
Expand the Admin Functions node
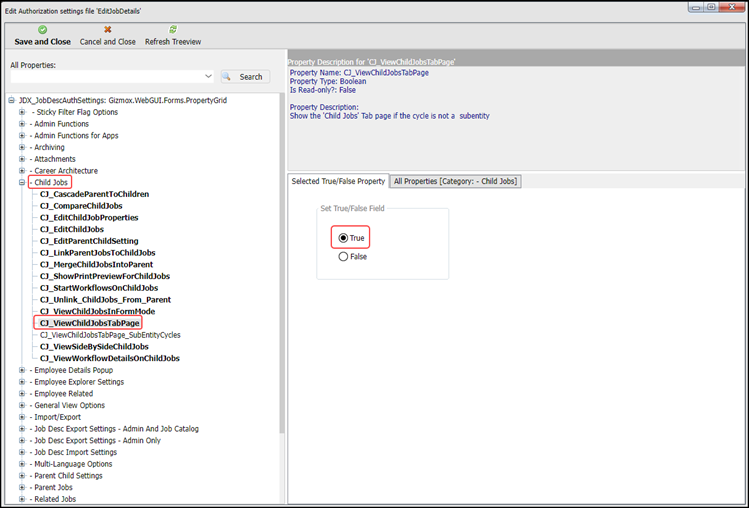coord(22,124)
